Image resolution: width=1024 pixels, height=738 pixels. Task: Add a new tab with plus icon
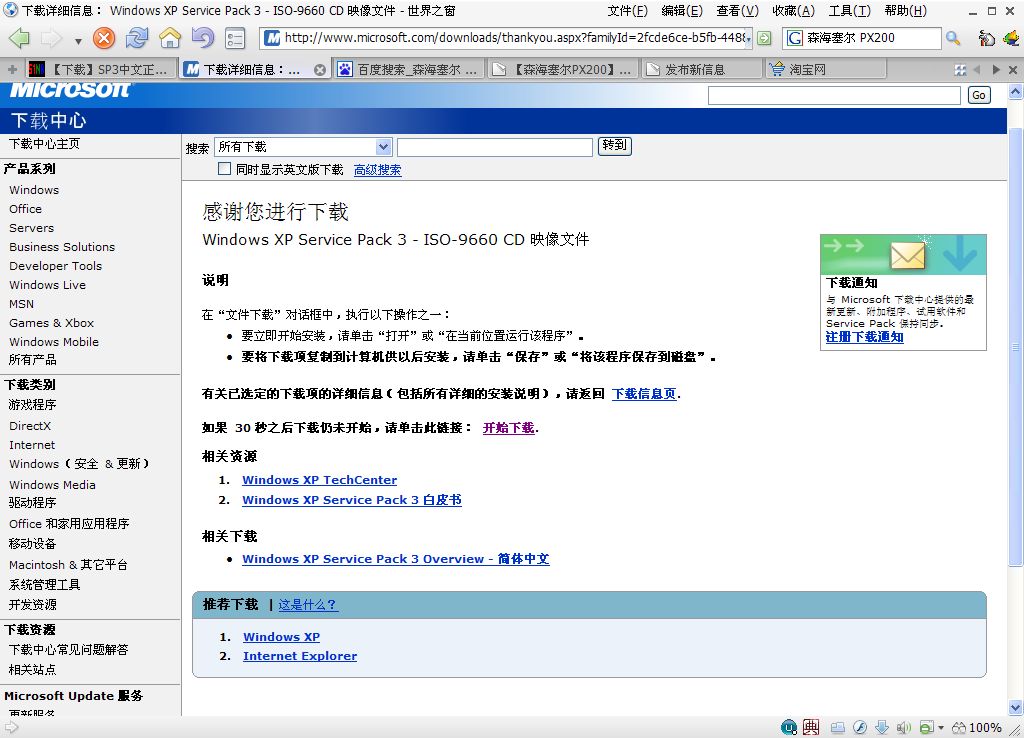pyautogui.click(x=12, y=69)
